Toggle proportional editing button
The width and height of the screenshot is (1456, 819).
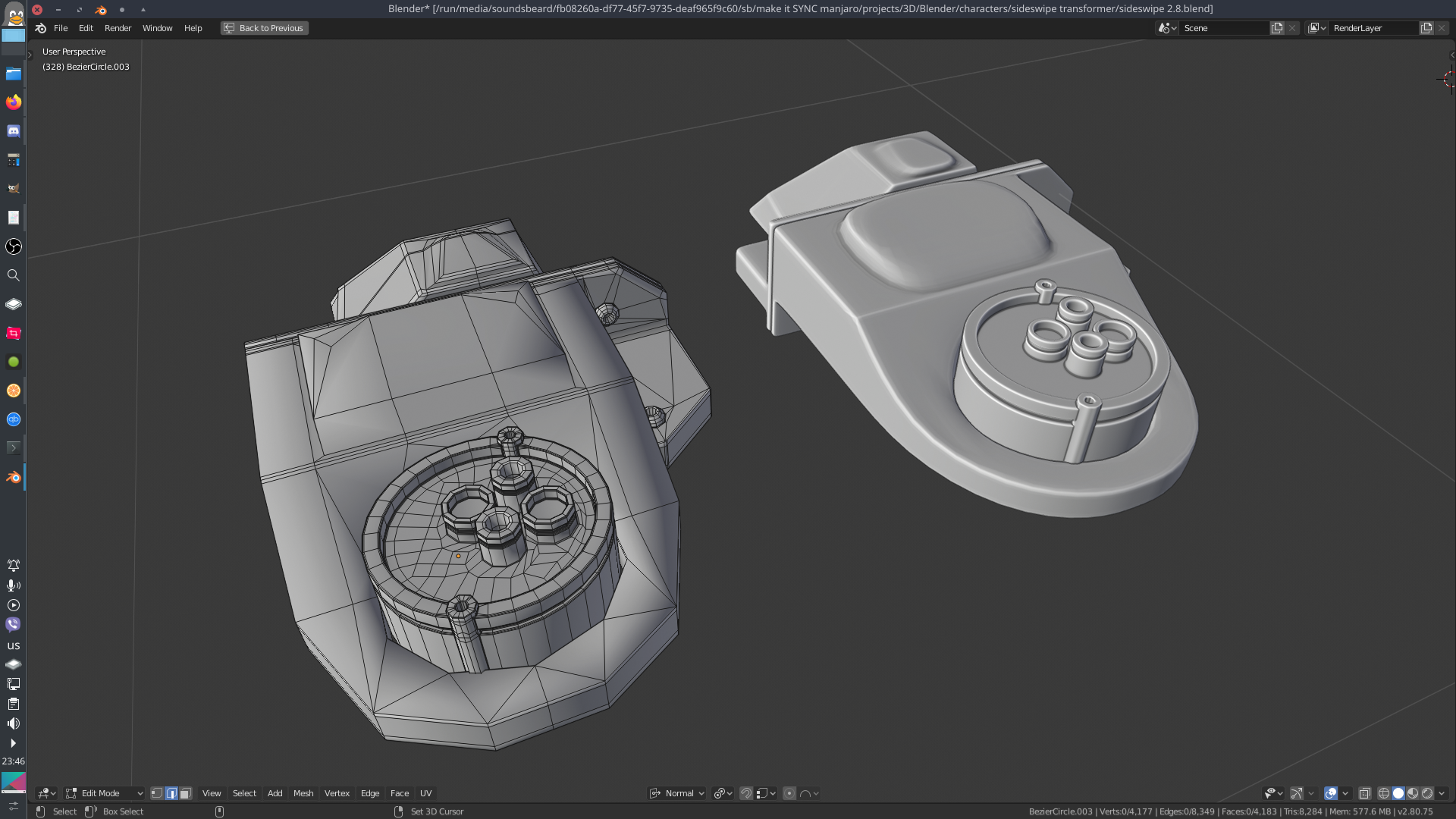[789, 793]
